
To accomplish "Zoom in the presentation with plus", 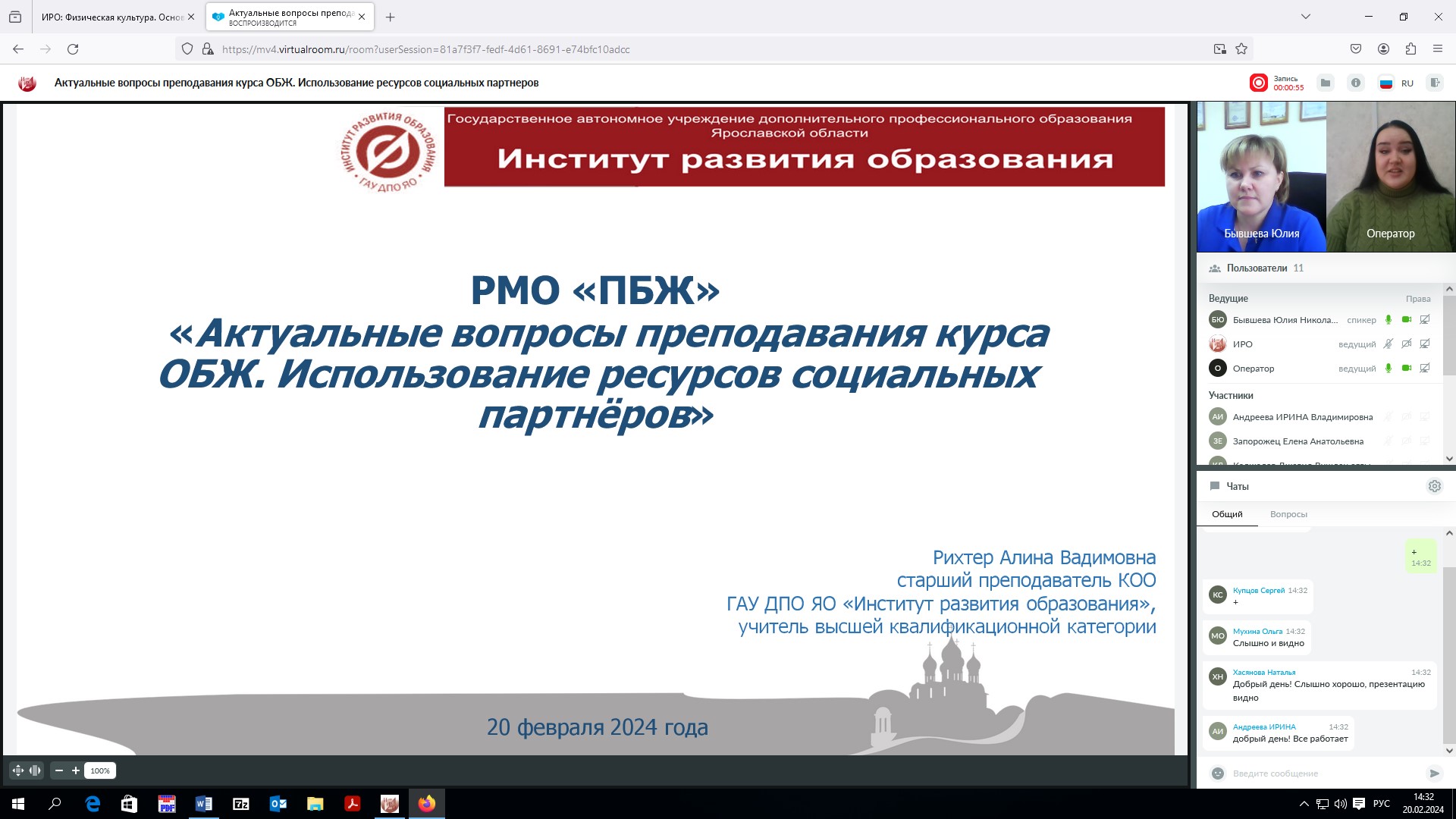I will [x=76, y=770].
